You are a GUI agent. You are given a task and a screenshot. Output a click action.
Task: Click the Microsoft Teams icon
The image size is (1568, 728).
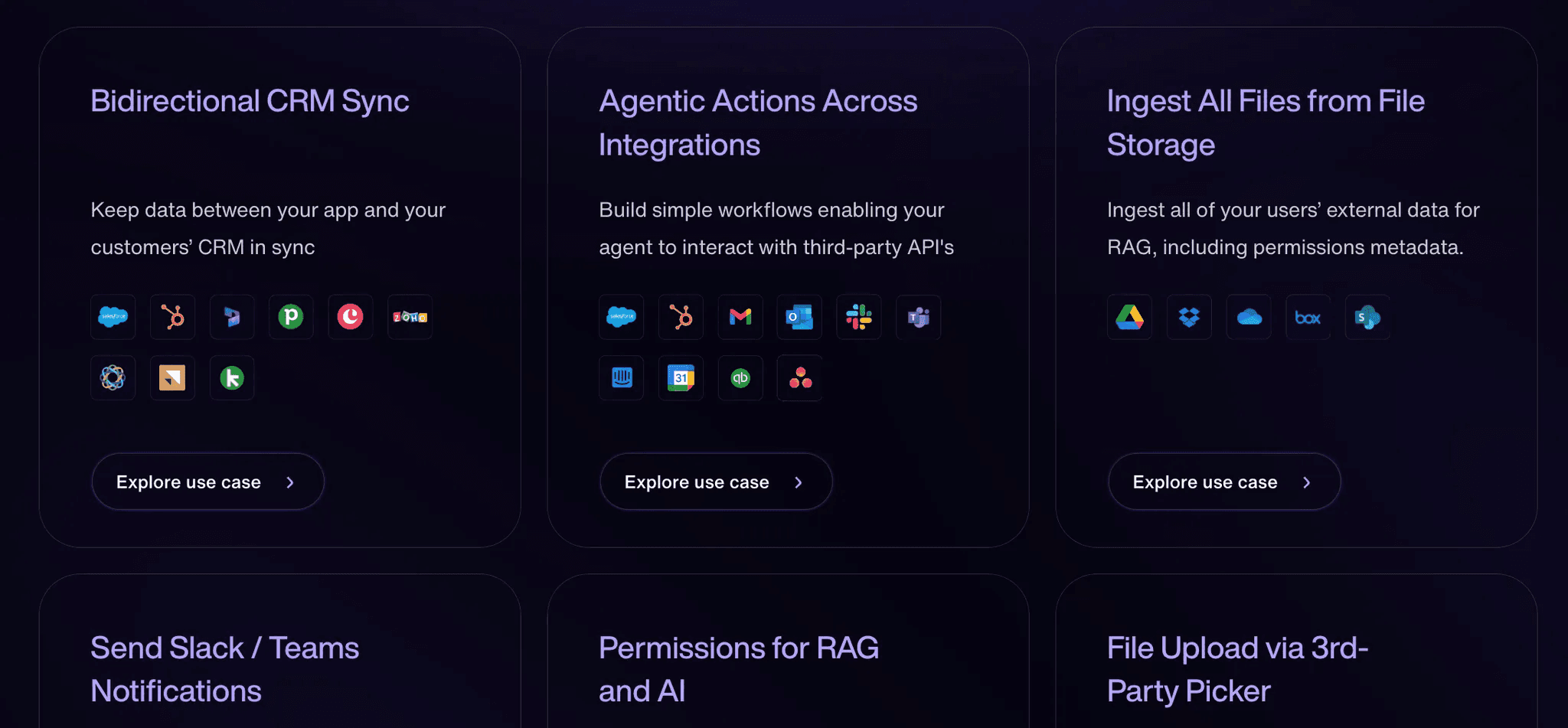coord(918,317)
